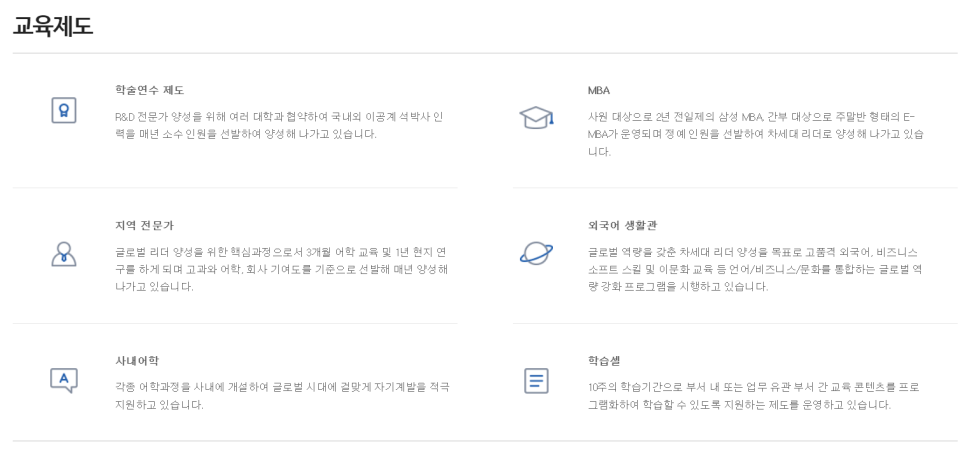Select the document lines icon beside 학습셀
This screenshot has width=966, height=461.
536,380
